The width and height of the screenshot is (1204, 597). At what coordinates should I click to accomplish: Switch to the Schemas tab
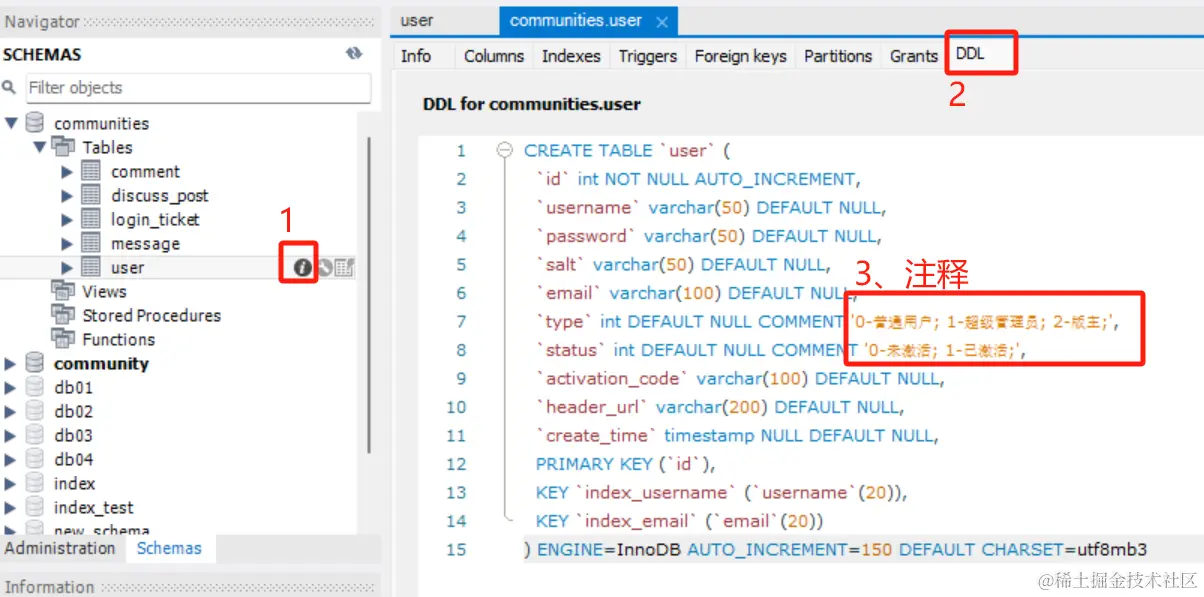coord(169,548)
